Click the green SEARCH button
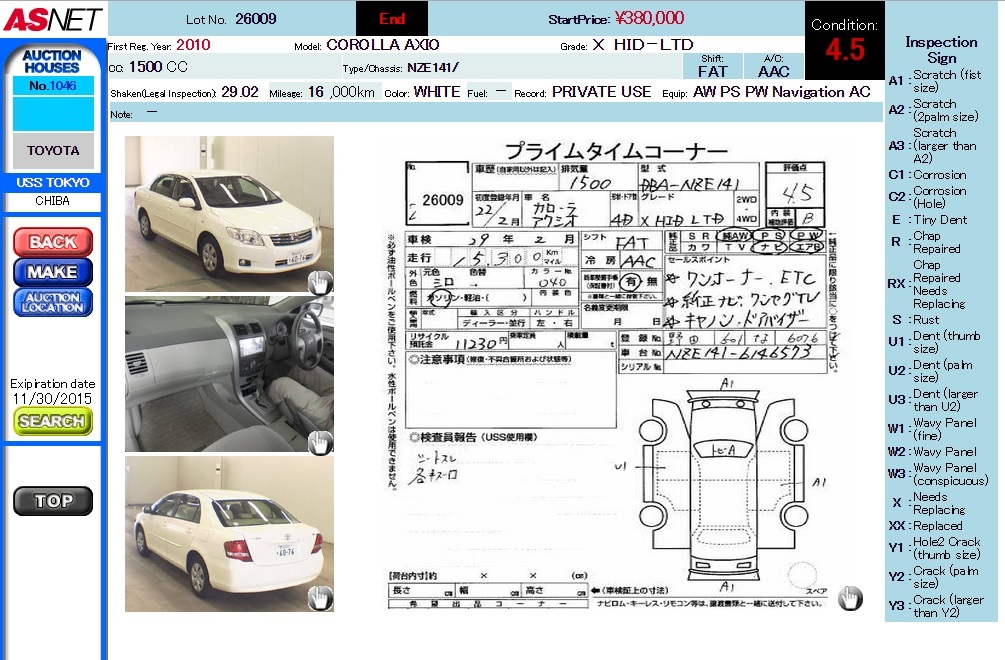The width and height of the screenshot is (1005, 660). [x=53, y=421]
